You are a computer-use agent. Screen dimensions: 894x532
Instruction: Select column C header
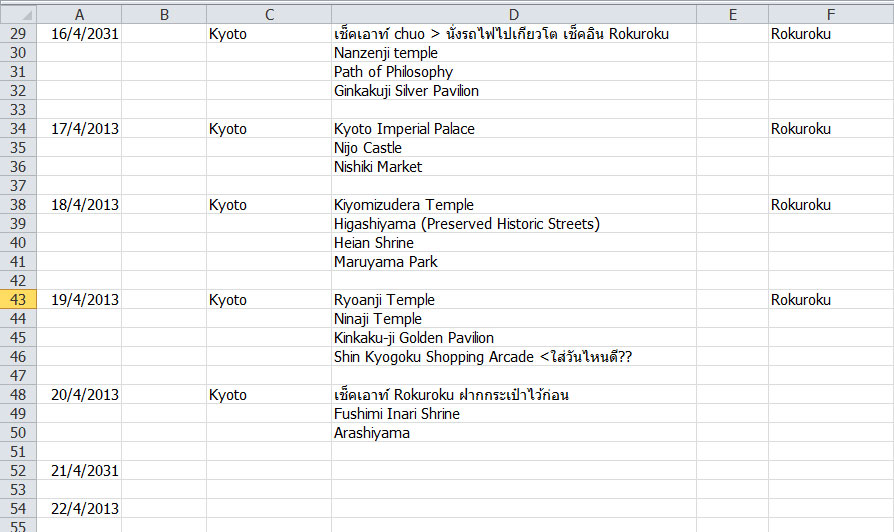pyautogui.click(x=269, y=14)
